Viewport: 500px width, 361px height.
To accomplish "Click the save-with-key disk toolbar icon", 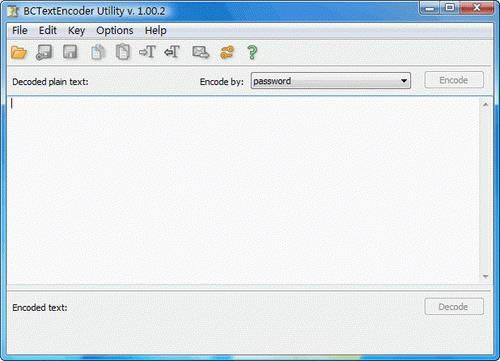I will click(44, 52).
